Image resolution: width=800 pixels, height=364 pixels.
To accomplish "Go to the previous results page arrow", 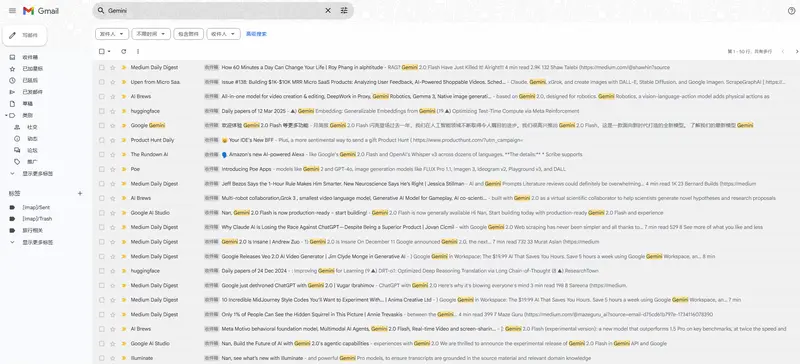I will [783, 52].
